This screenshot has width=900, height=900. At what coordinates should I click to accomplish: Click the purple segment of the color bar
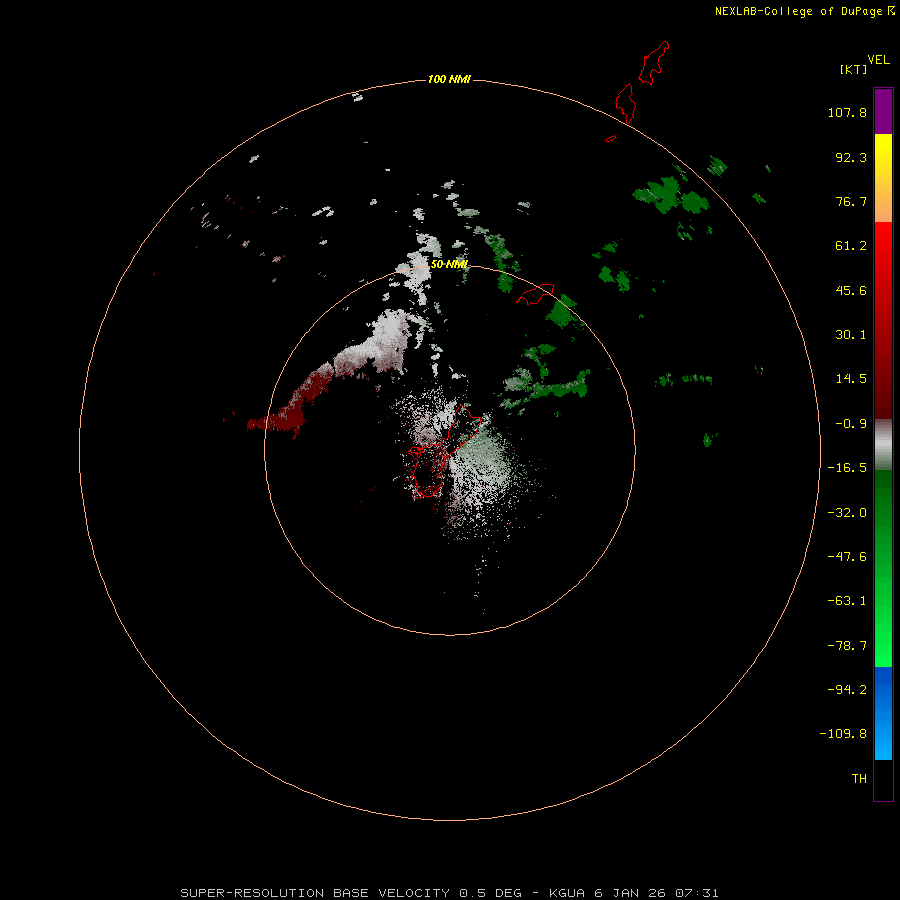883,111
